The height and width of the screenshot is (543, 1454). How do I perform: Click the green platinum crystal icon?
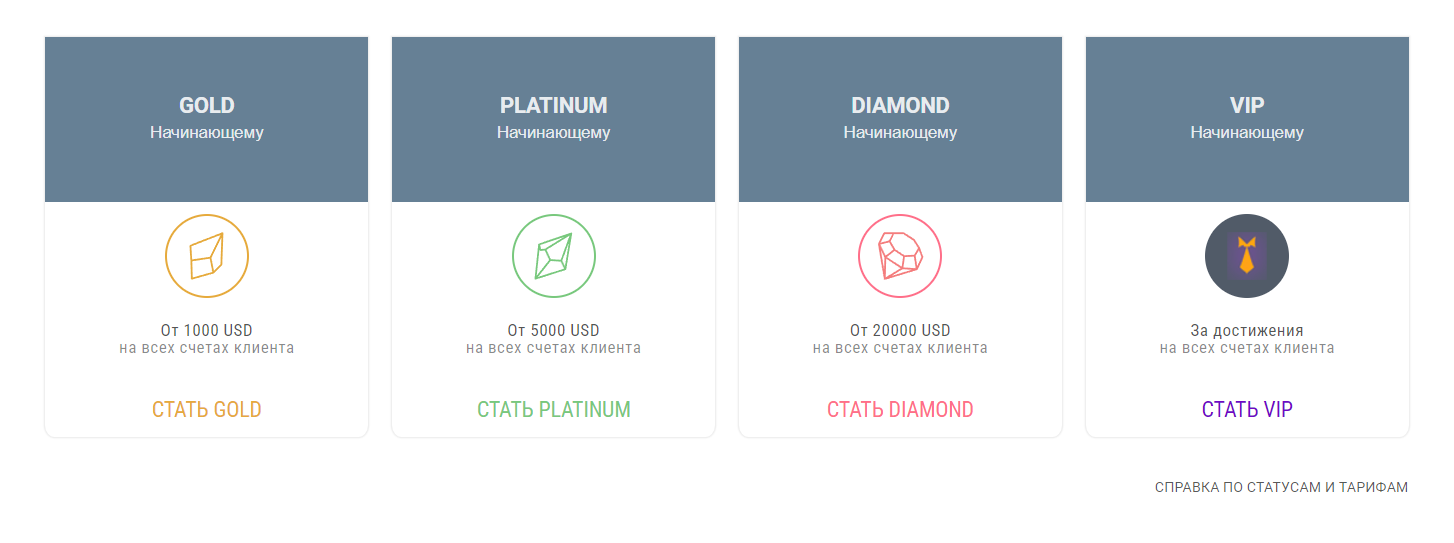click(x=554, y=256)
